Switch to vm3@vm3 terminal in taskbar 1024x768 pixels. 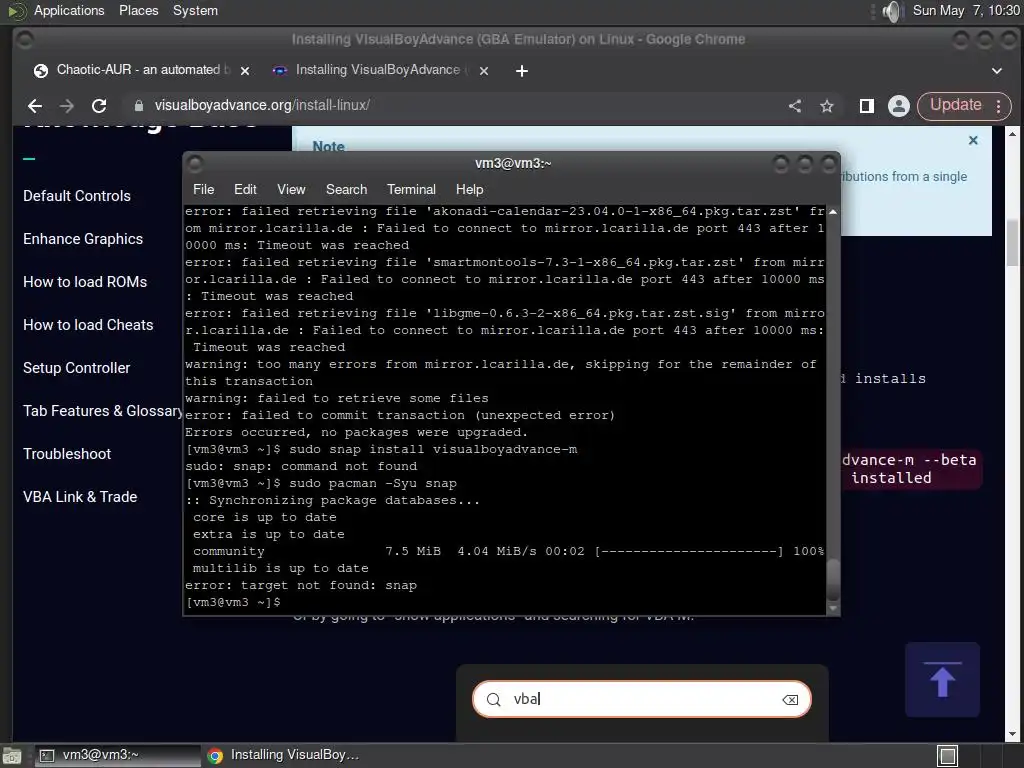[x=117, y=756]
